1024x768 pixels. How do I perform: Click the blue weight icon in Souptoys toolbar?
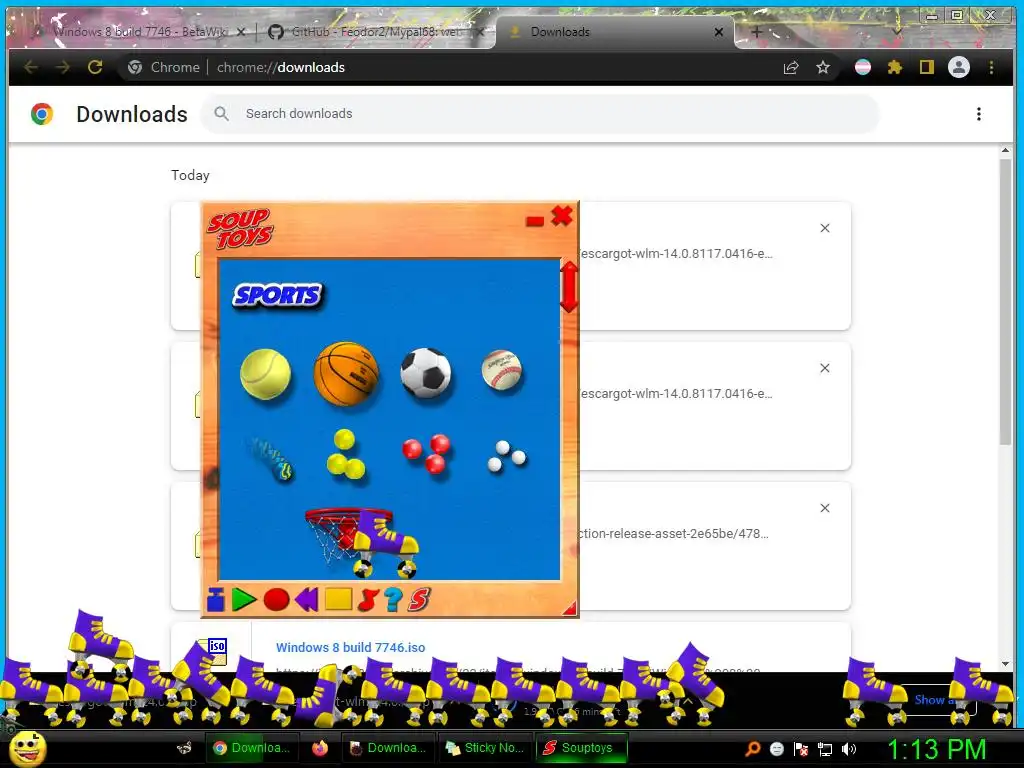pos(216,599)
